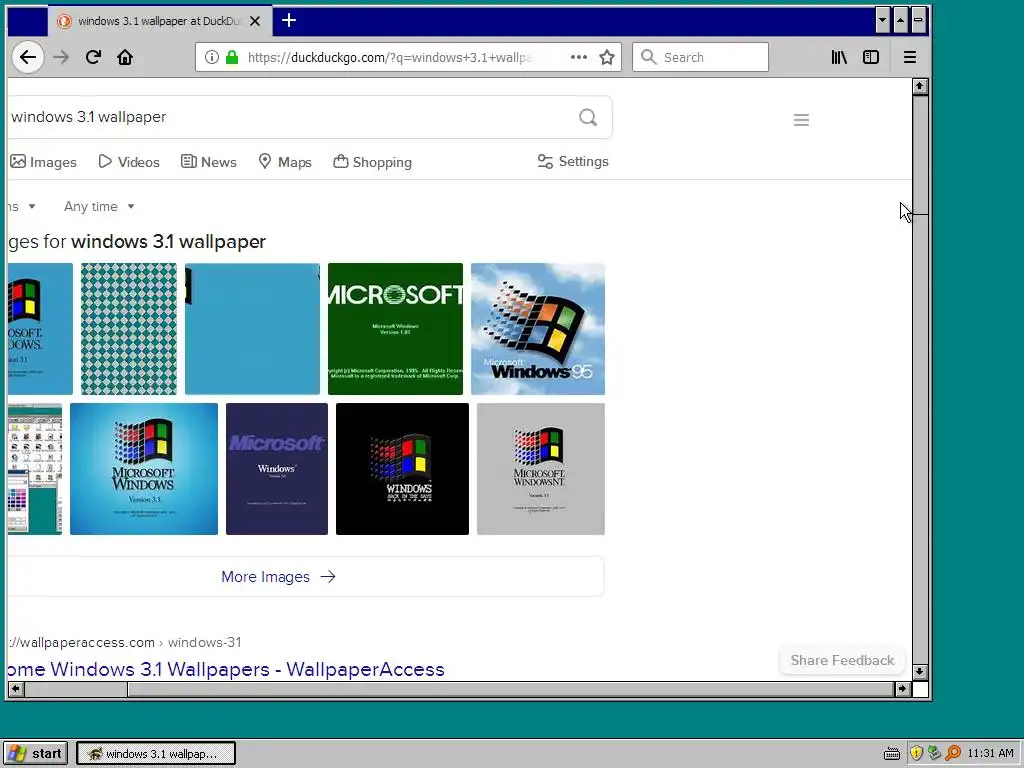Click the vertical scrollbar up arrow
This screenshot has height=768, width=1024.
[x=920, y=86]
